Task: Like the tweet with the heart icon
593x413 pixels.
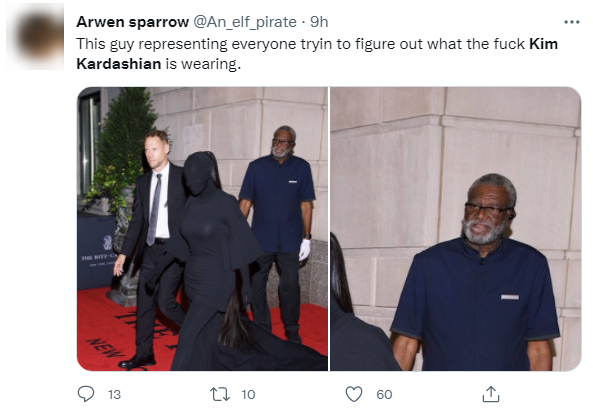Action: pyautogui.click(x=354, y=394)
